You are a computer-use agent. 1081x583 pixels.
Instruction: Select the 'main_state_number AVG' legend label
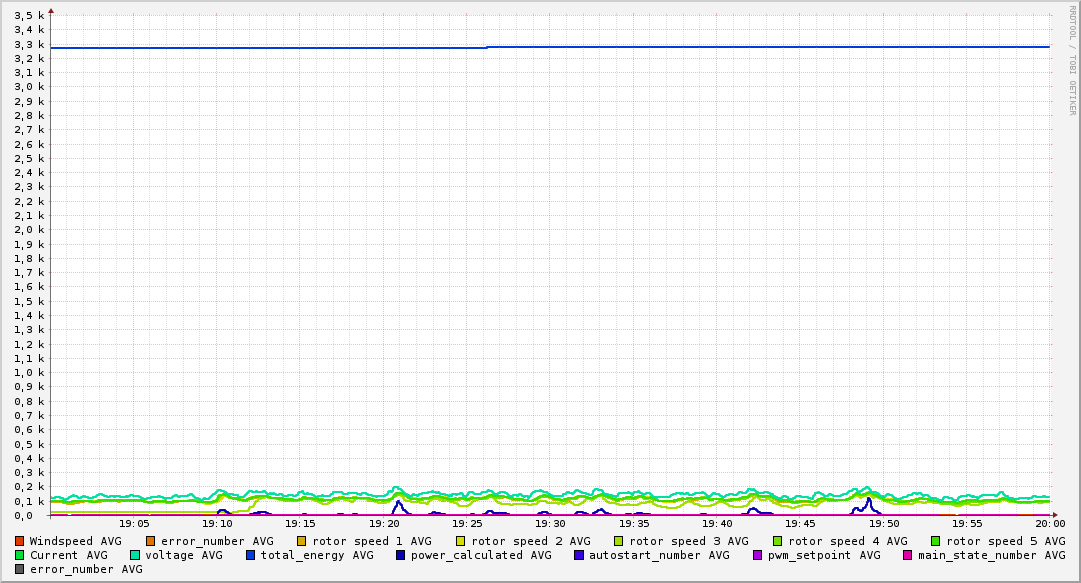click(x=992, y=555)
